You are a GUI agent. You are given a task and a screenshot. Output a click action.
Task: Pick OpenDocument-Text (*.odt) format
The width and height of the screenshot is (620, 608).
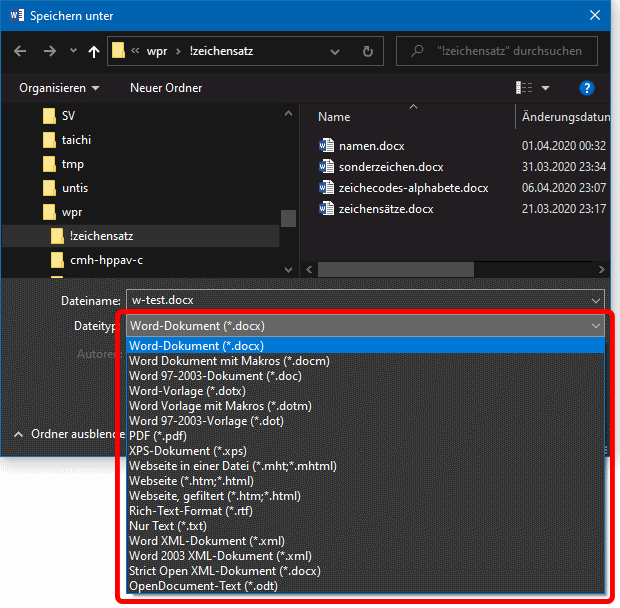click(x=203, y=586)
